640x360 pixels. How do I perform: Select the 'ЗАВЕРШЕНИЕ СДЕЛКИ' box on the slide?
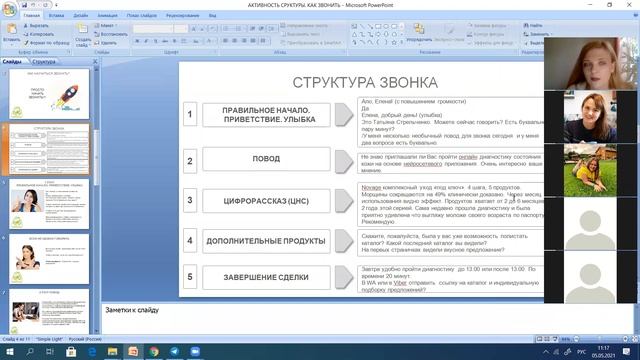[x=266, y=277]
